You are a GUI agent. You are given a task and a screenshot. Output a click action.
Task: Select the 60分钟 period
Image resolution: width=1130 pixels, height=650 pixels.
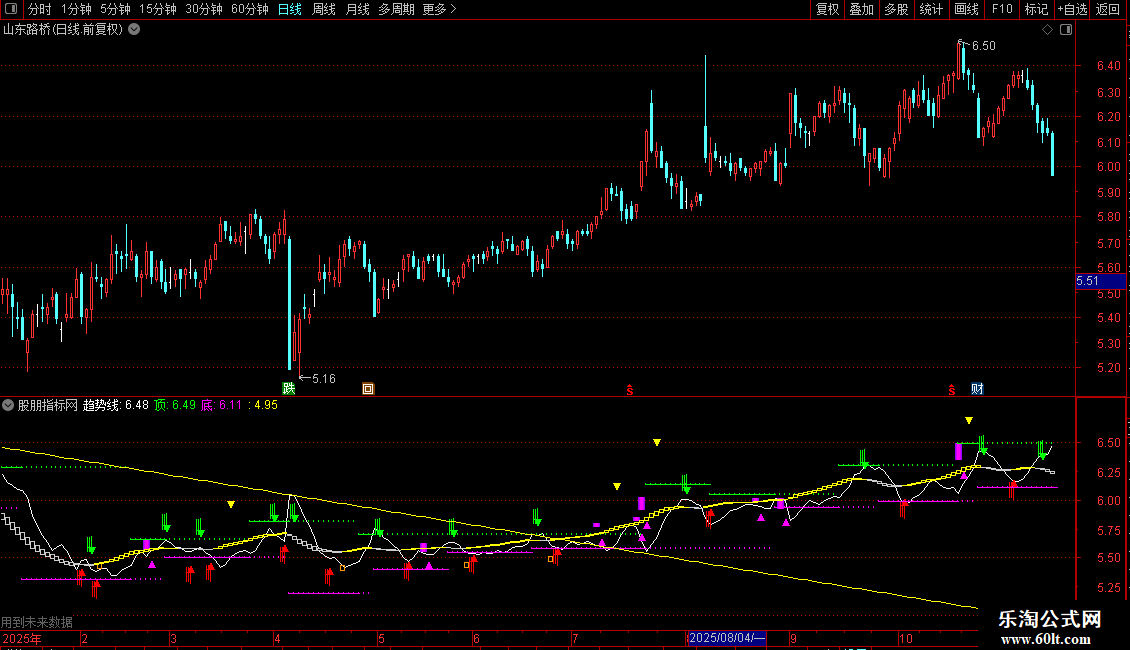[250, 9]
